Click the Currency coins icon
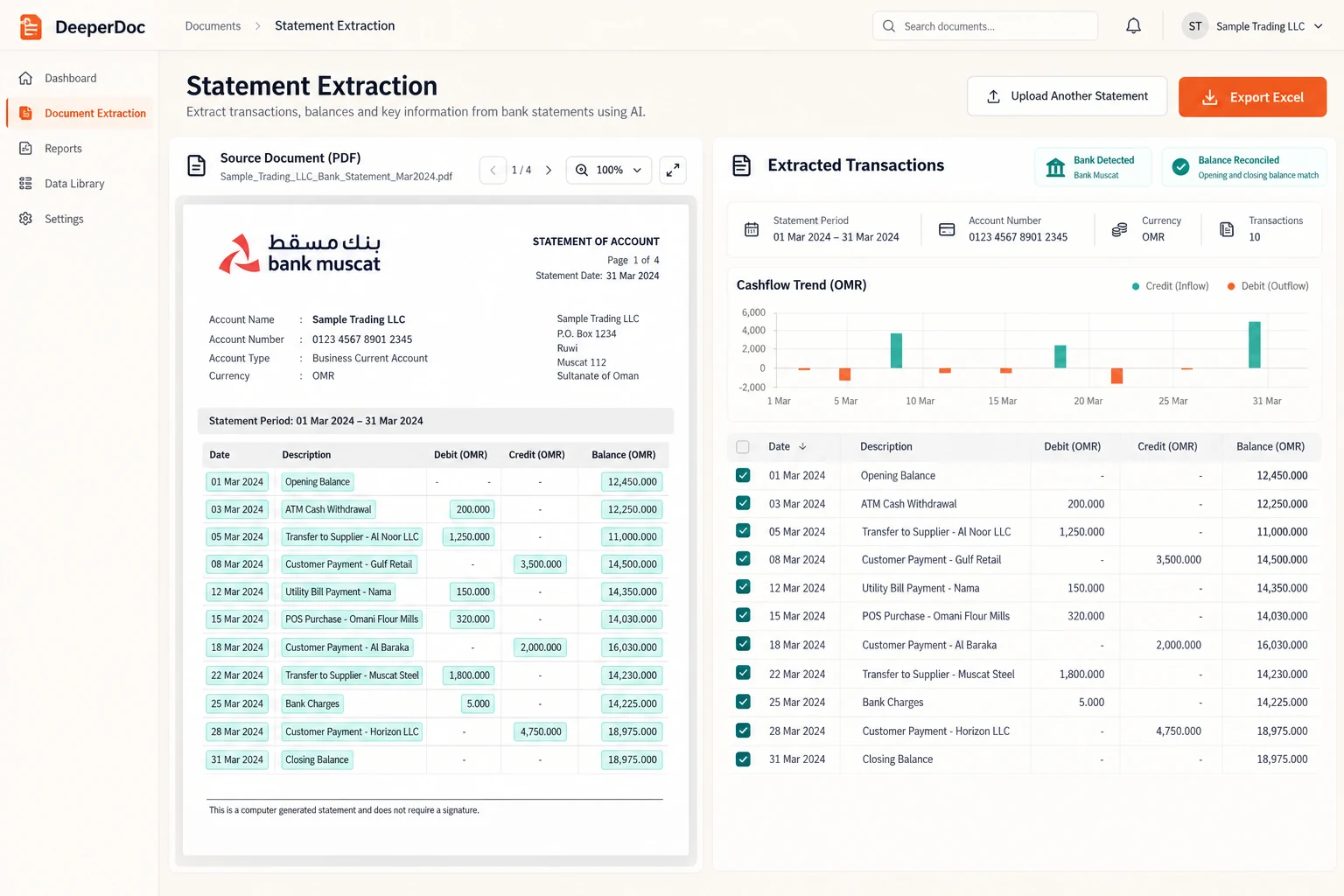 tap(1119, 229)
